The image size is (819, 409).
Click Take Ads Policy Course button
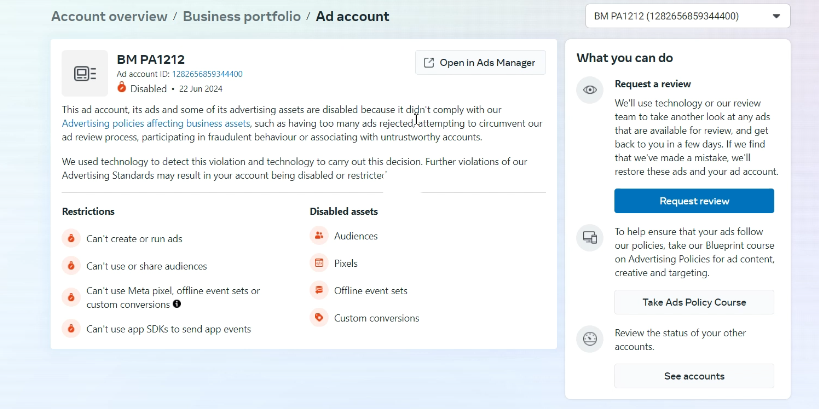pyautogui.click(x=693, y=302)
